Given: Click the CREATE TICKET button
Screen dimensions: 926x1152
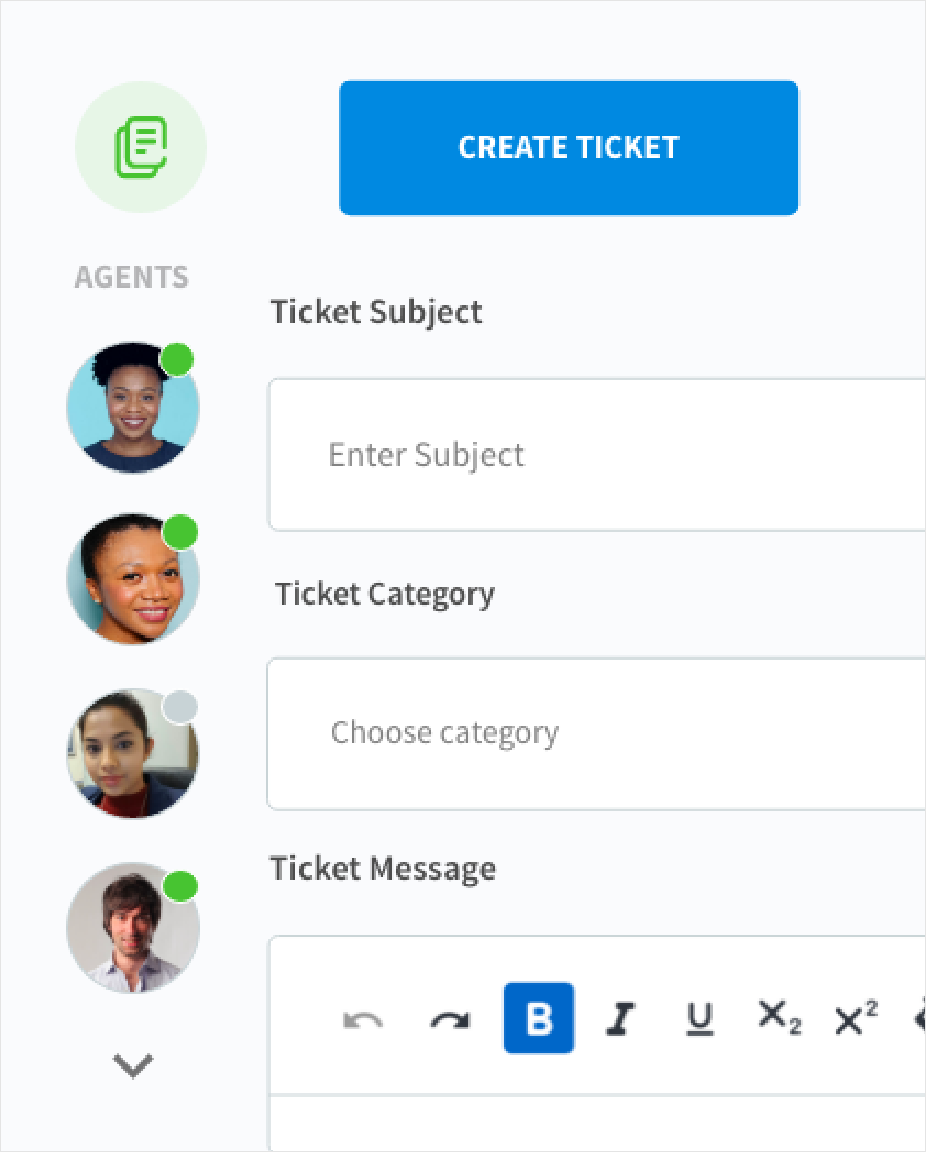Looking at the screenshot, I should 569,148.
